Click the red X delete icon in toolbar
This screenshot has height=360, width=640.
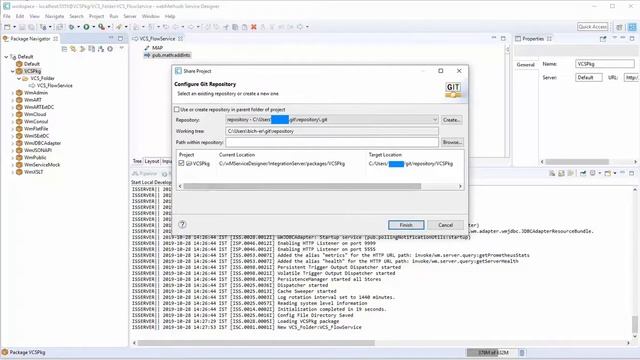(253, 27)
